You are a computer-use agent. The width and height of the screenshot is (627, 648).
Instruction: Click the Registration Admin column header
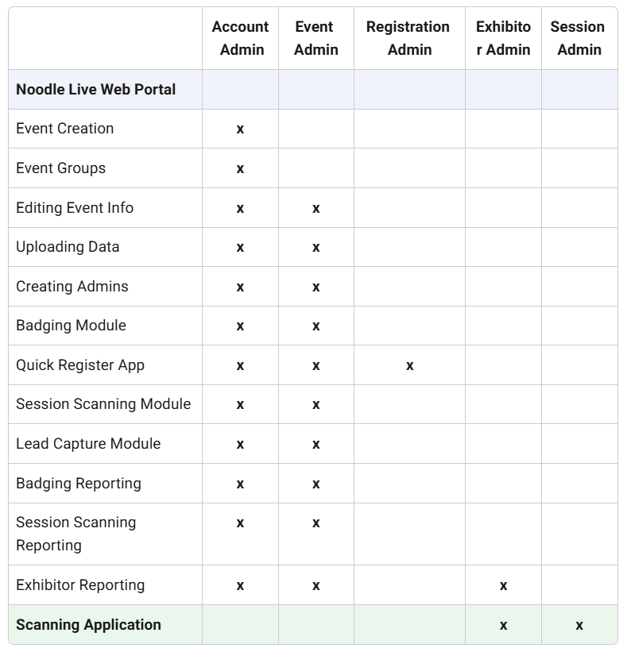tap(408, 38)
